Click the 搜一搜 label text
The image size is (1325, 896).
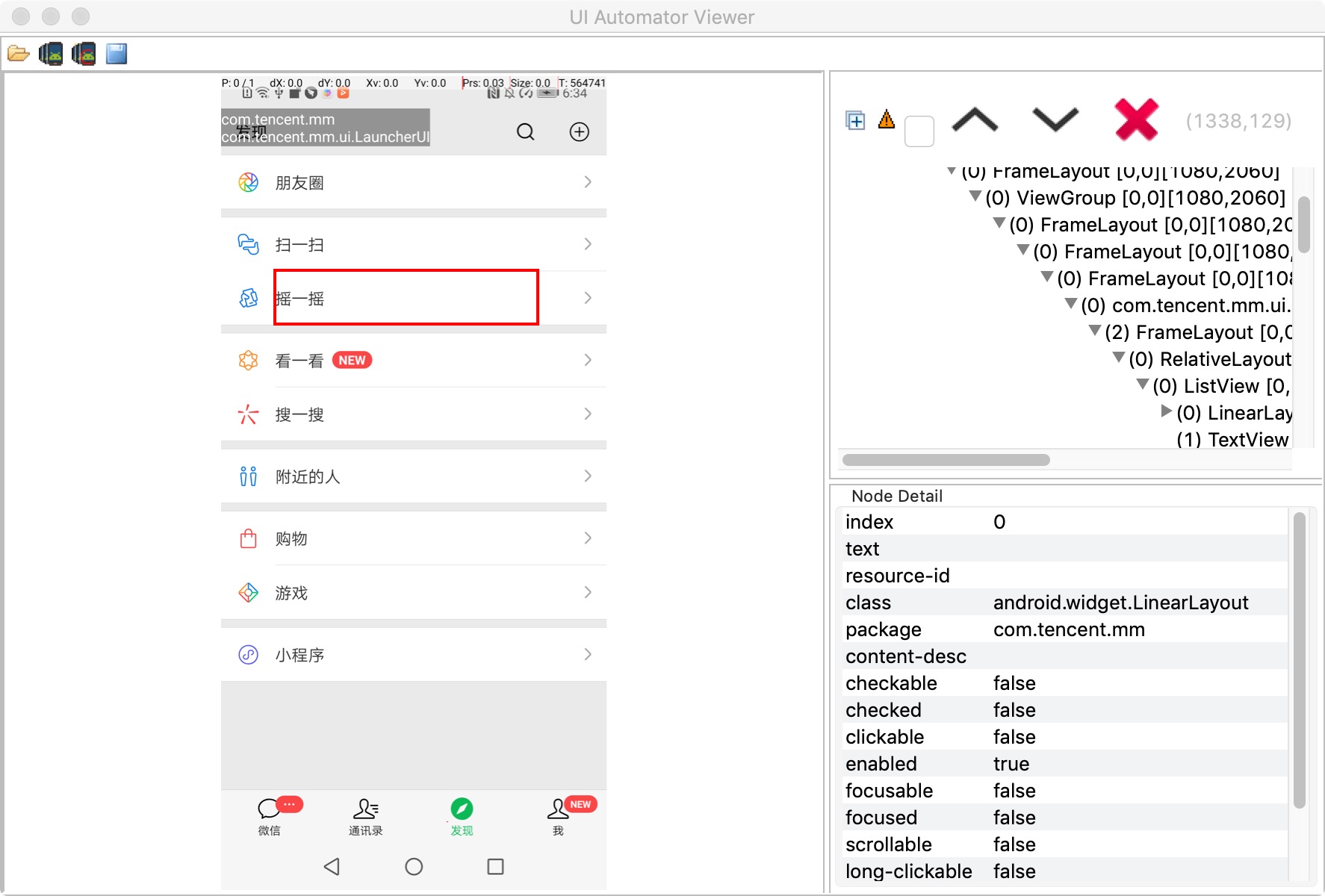[x=300, y=414]
